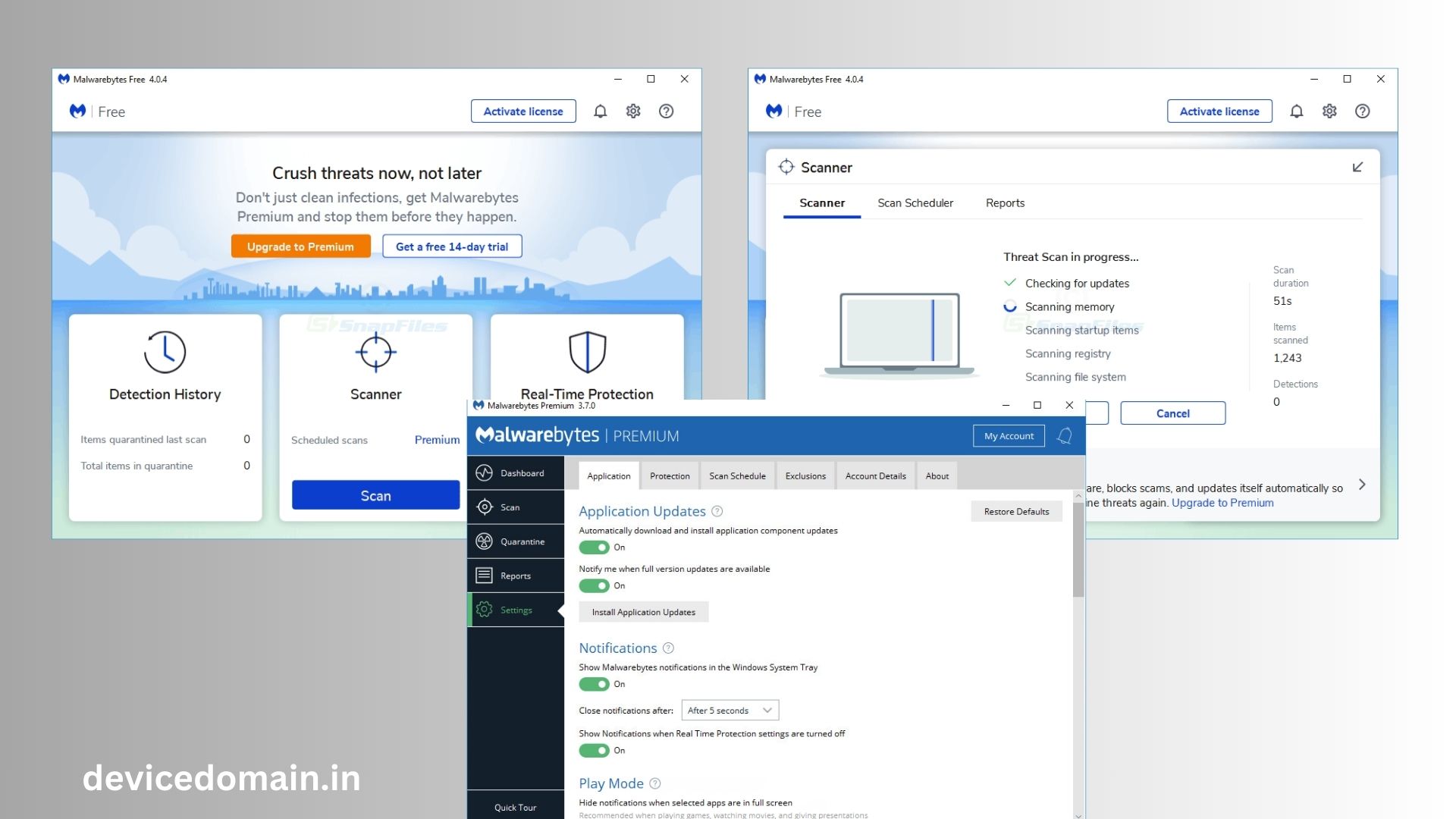The height and width of the screenshot is (819, 1456).
Task: Open notifications bell in Premium header
Action: point(1065,436)
